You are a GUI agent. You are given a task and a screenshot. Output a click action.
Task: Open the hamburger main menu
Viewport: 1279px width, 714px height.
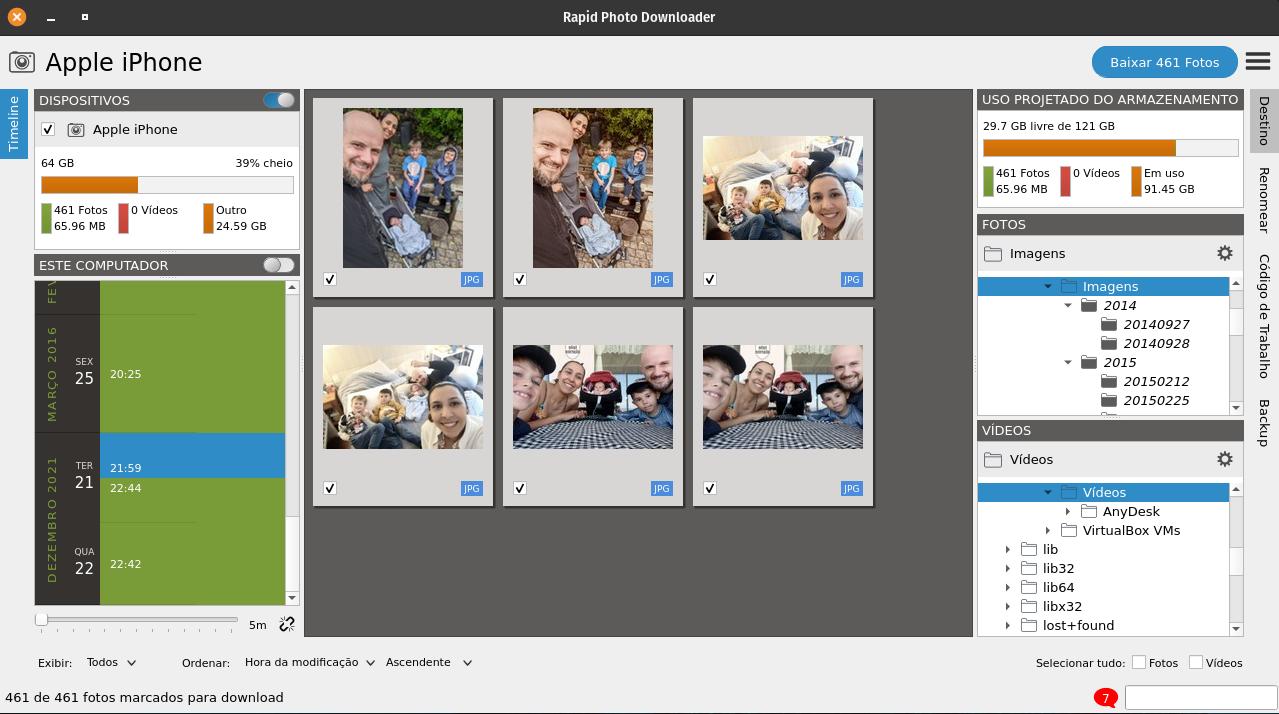1257,61
